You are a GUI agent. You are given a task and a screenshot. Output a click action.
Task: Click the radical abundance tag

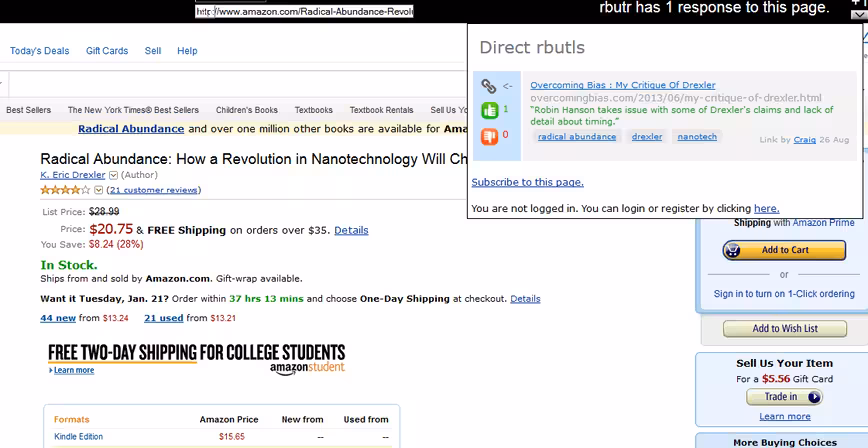click(577, 136)
